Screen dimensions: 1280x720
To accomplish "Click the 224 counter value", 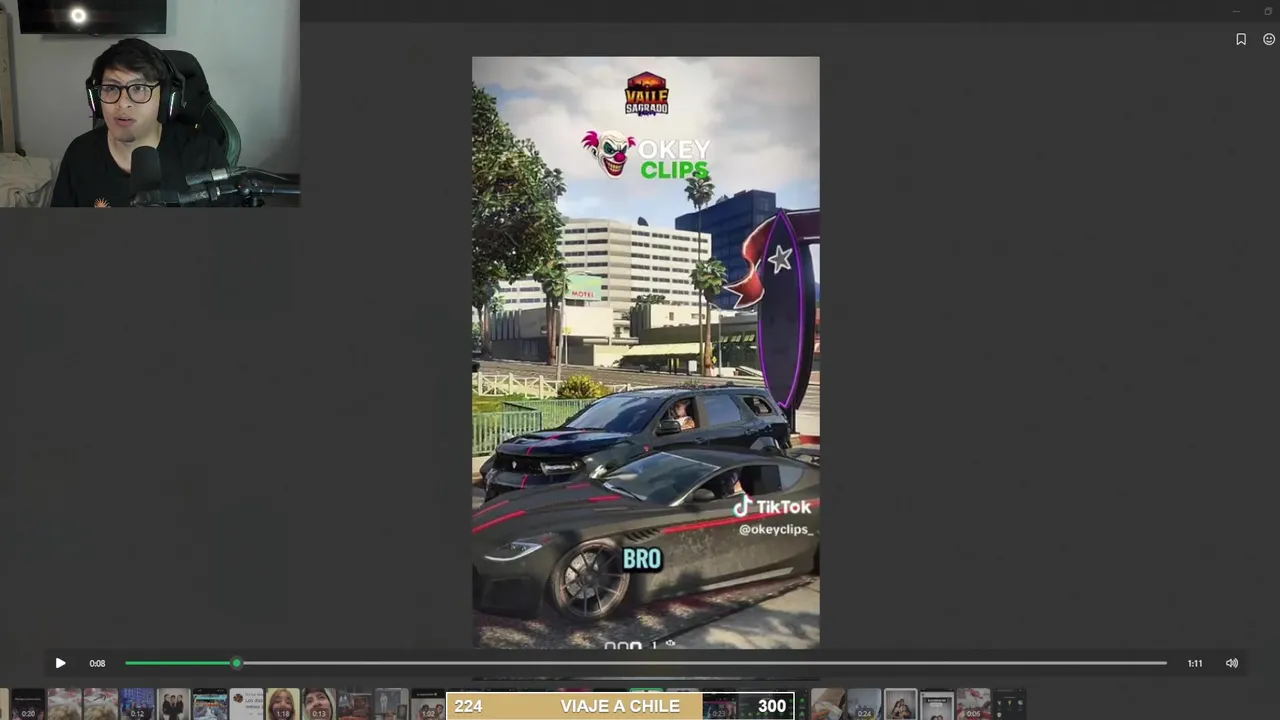I will click(468, 706).
